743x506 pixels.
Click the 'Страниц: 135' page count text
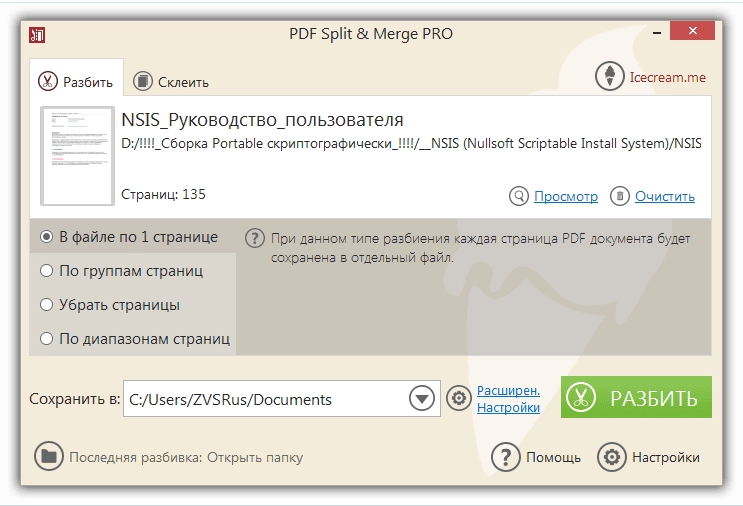pyautogui.click(x=163, y=194)
